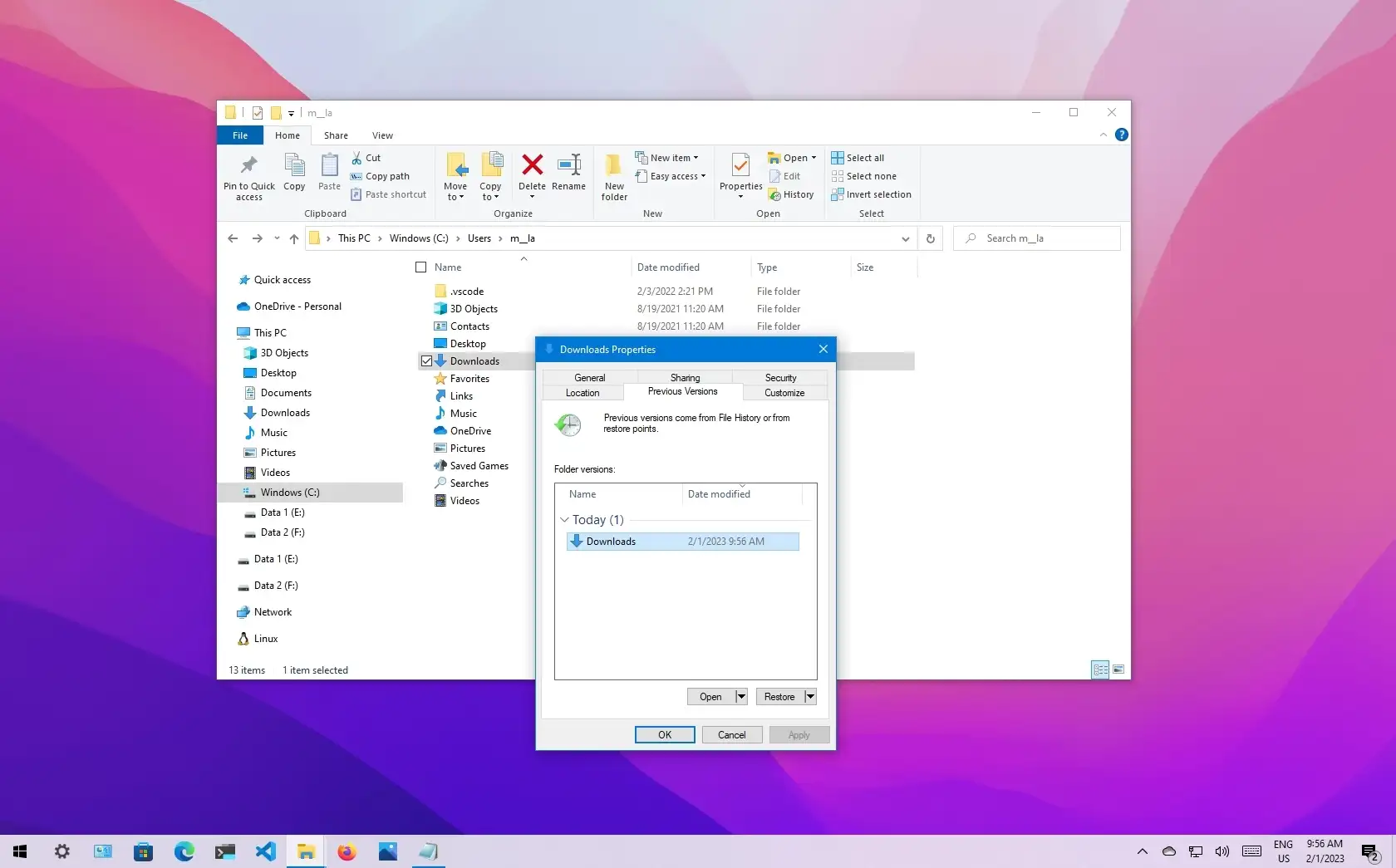This screenshot has width=1396, height=868.
Task: Expand the New item dropdown
Action: (666, 158)
